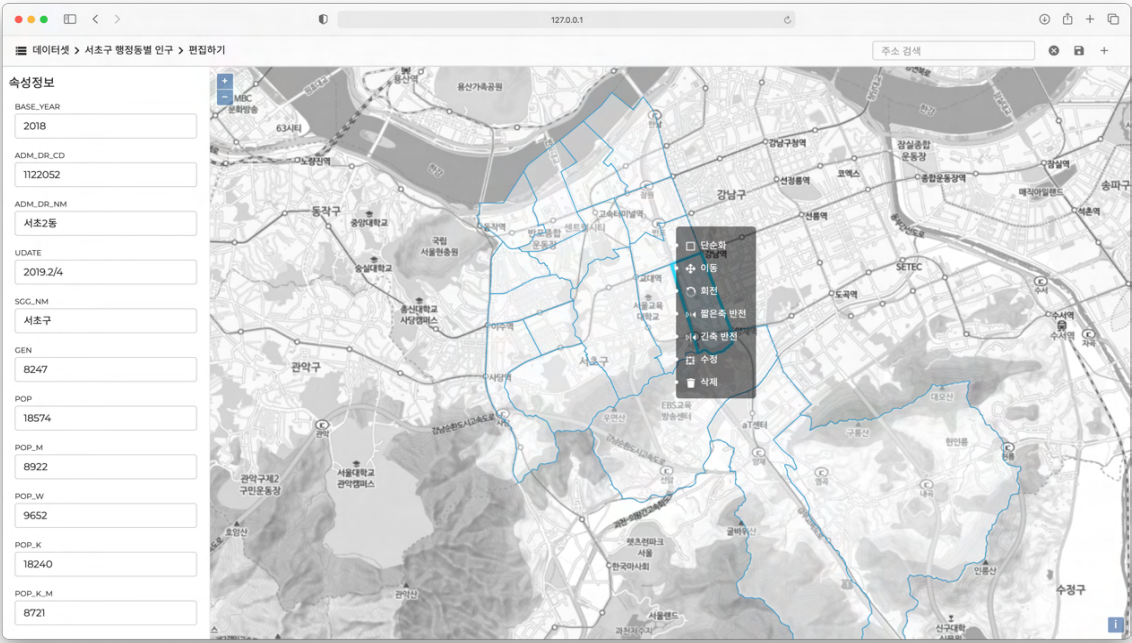Click the 데이터셋 breadcrumb link
The image size is (1132, 643).
[51, 50]
